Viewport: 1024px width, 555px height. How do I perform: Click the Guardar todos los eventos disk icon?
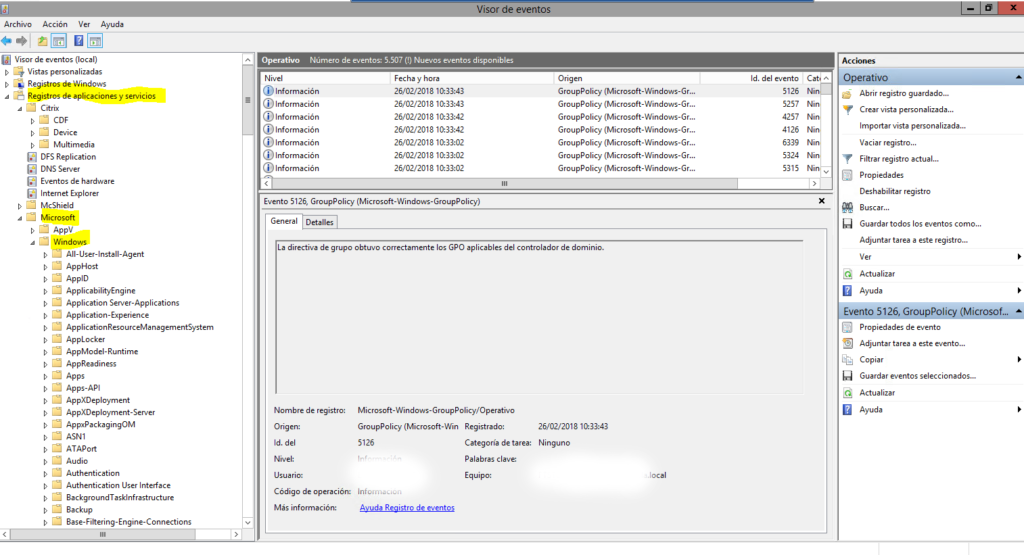pyautogui.click(x=848, y=224)
